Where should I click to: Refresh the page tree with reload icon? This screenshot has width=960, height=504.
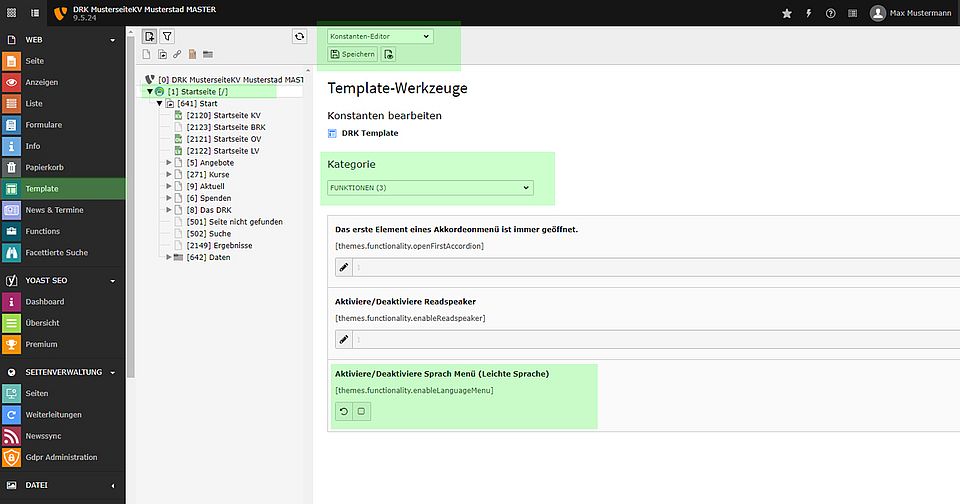click(299, 36)
